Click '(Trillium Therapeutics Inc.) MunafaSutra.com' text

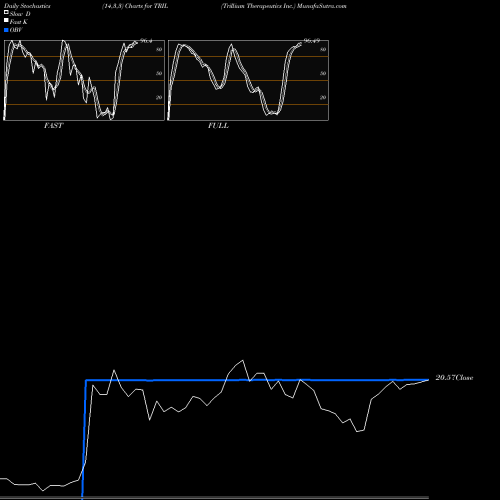coord(284,6)
